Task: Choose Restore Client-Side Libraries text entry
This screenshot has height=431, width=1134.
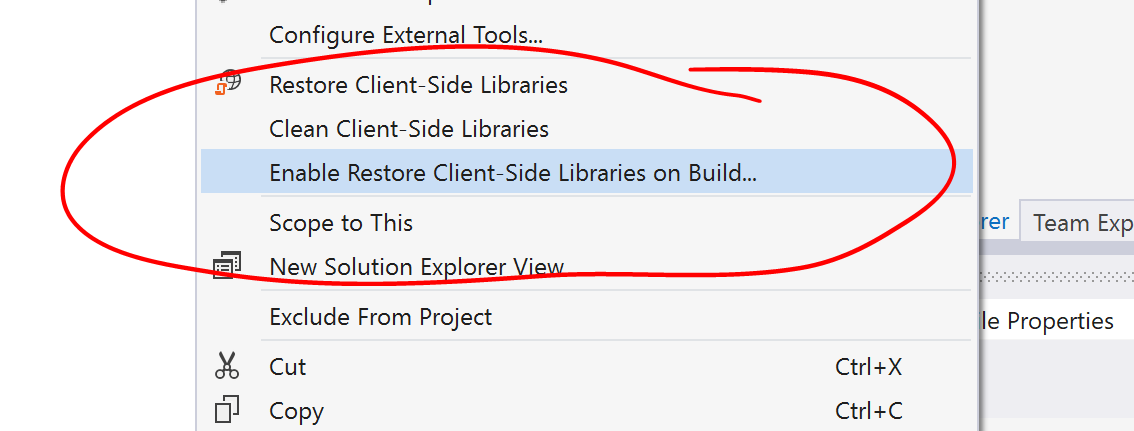Action: click(x=418, y=85)
